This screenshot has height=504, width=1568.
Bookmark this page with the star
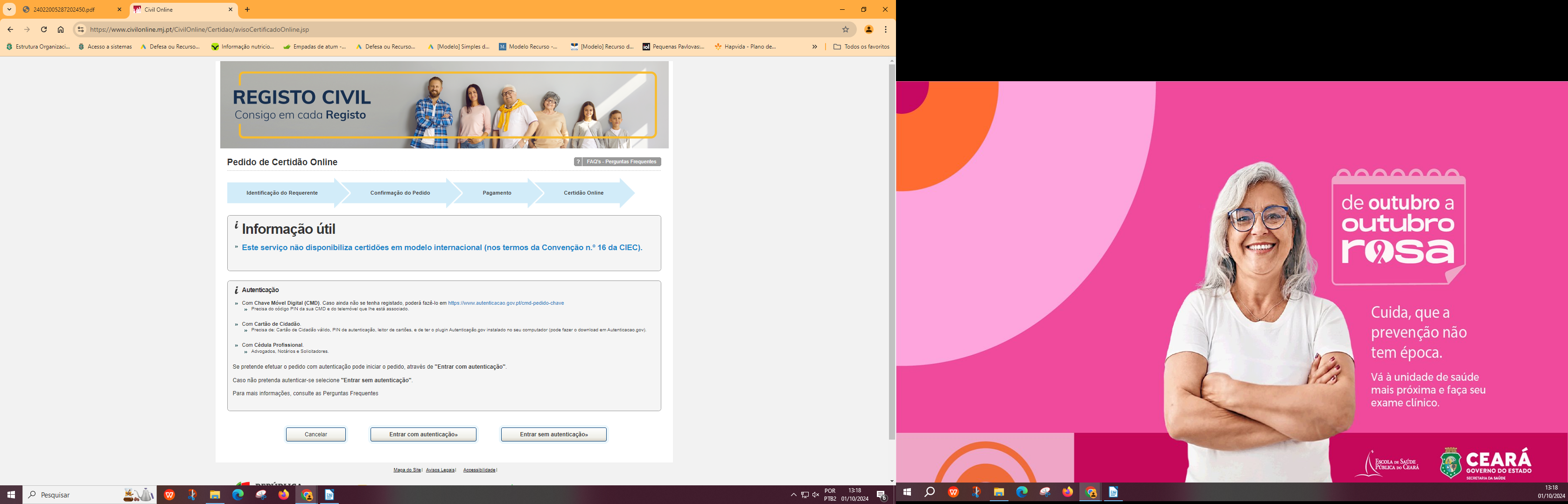coord(846,29)
